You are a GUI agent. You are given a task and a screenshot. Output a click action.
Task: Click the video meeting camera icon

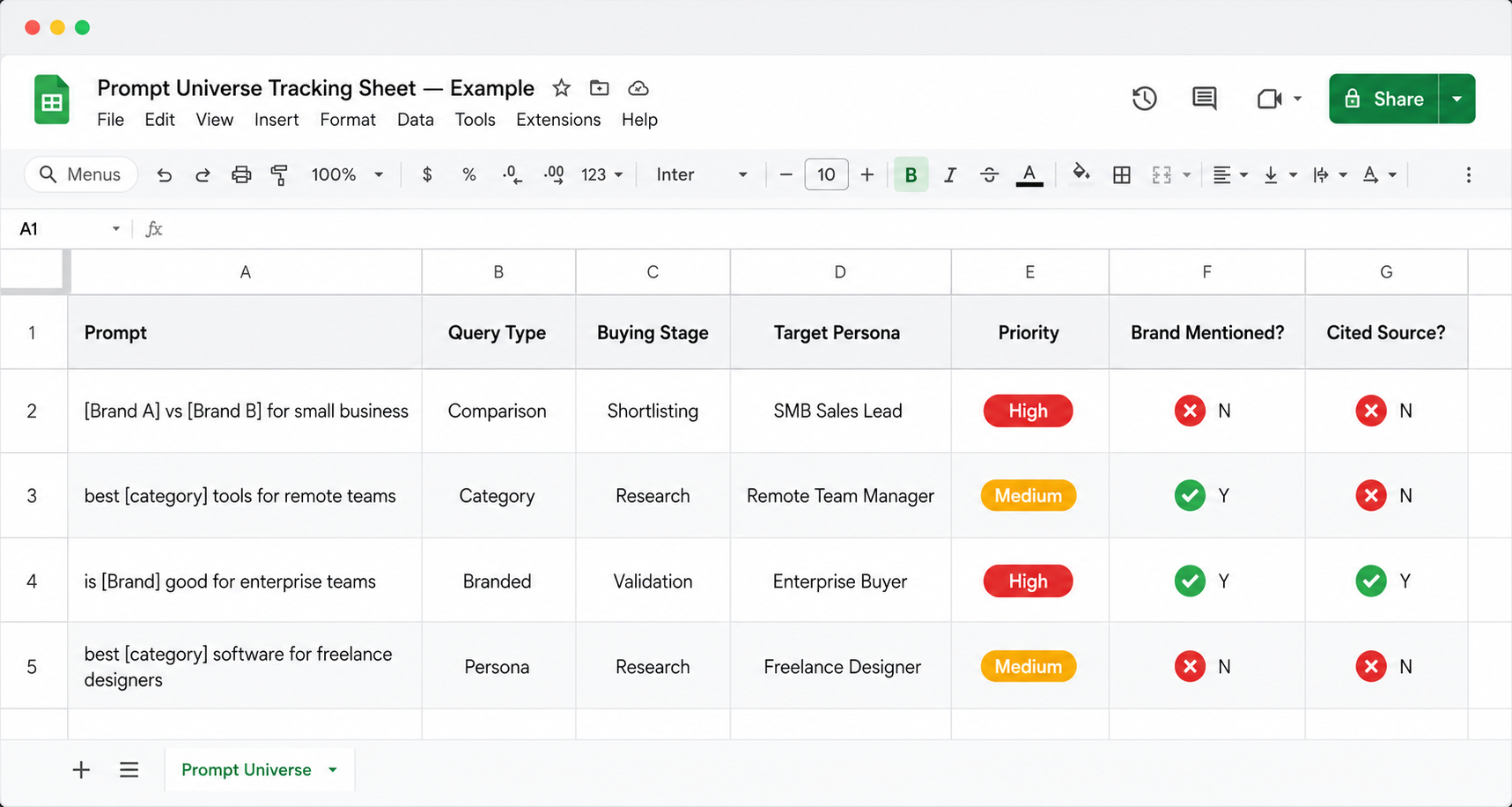[x=1269, y=99]
